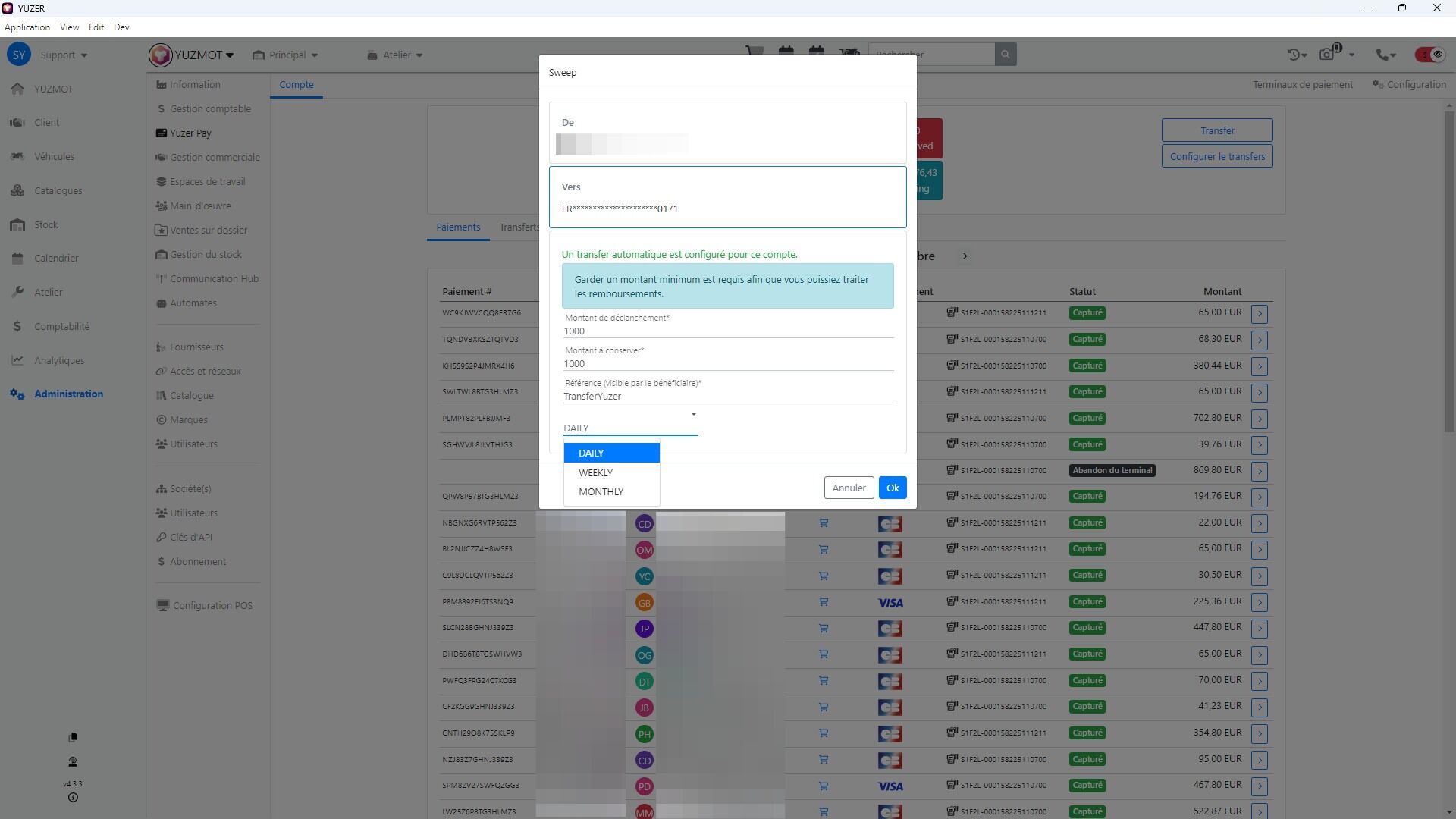Click the info icon below version number

click(73, 798)
